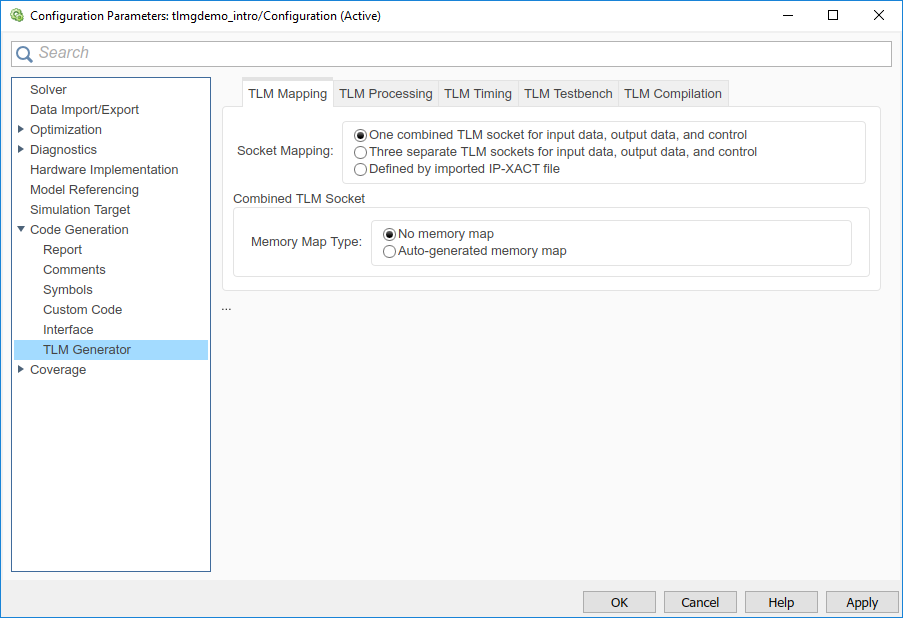The image size is (903, 618).
Task: Open Data Import/Export pane
Action: 85,109
